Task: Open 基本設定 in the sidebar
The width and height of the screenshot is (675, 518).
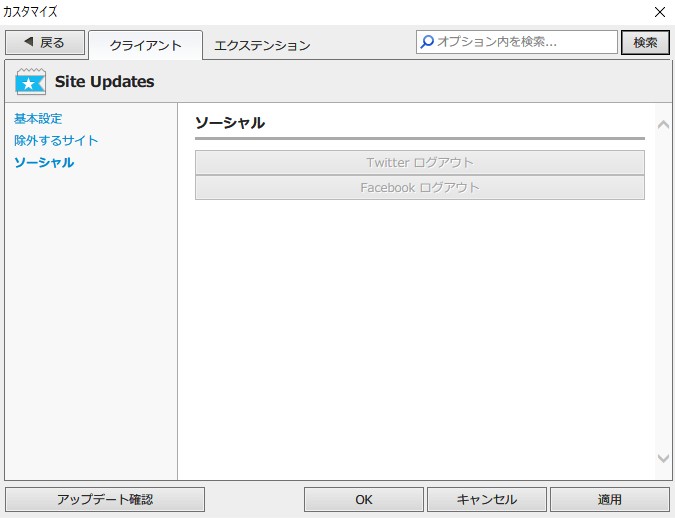Action: point(38,118)
